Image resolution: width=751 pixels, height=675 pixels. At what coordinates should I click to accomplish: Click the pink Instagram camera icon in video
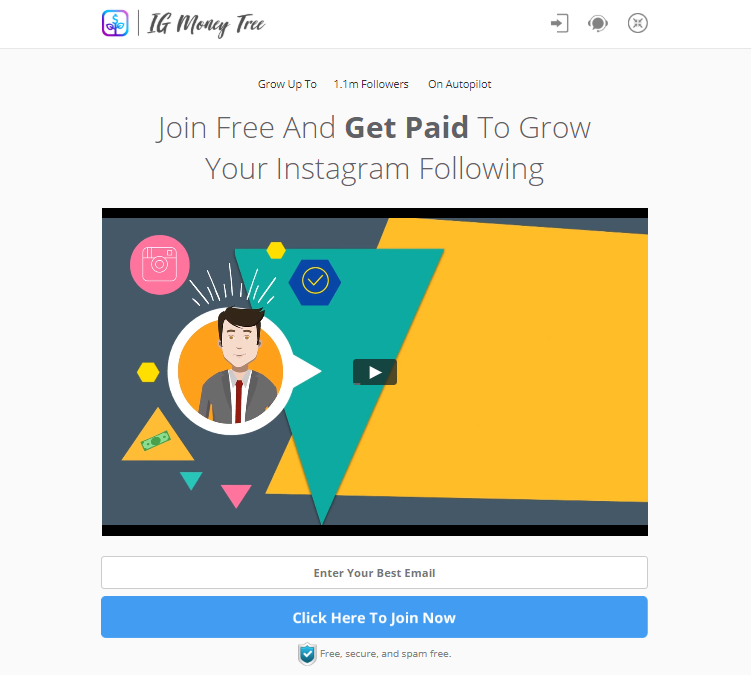coord(159,264)
